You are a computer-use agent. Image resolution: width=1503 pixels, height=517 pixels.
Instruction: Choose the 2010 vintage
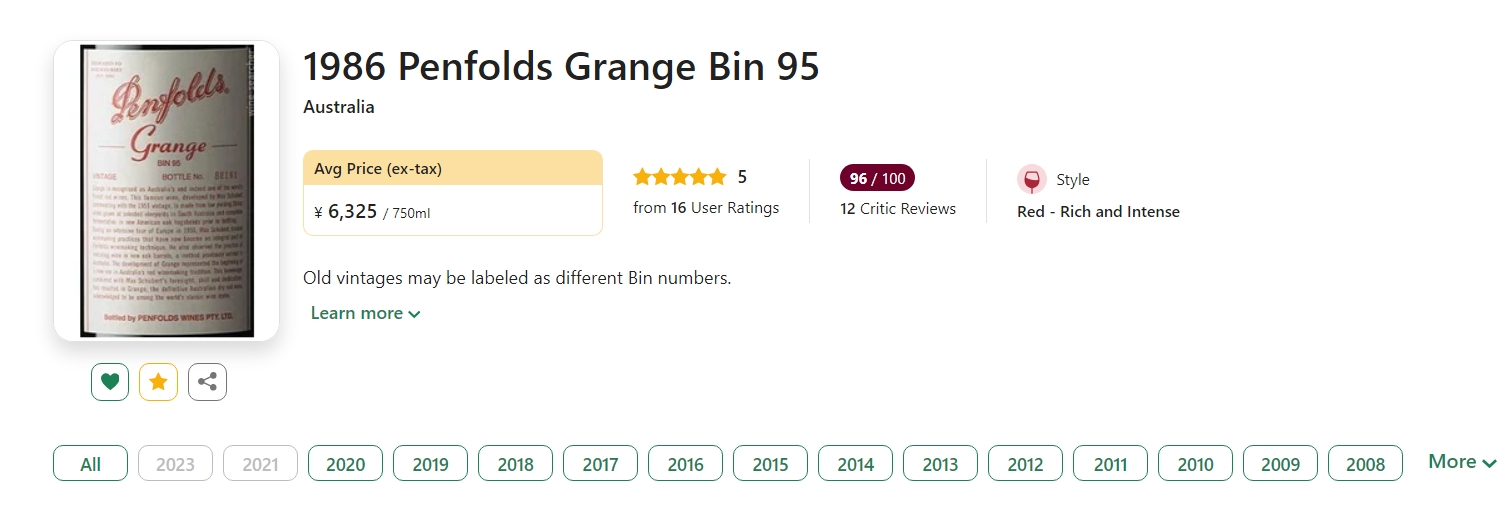click(x=1195, y=464)
